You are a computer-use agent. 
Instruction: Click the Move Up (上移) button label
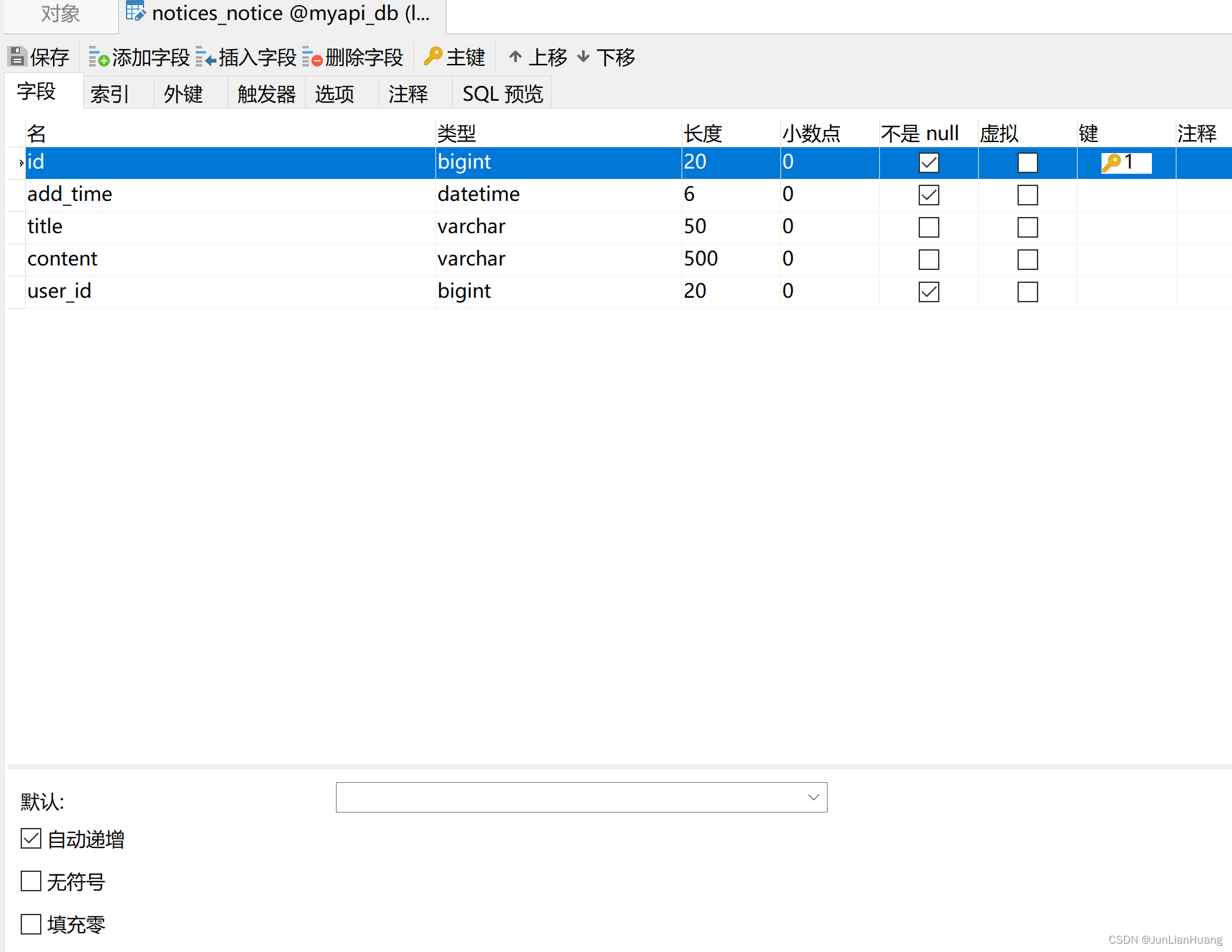(548, 57)
